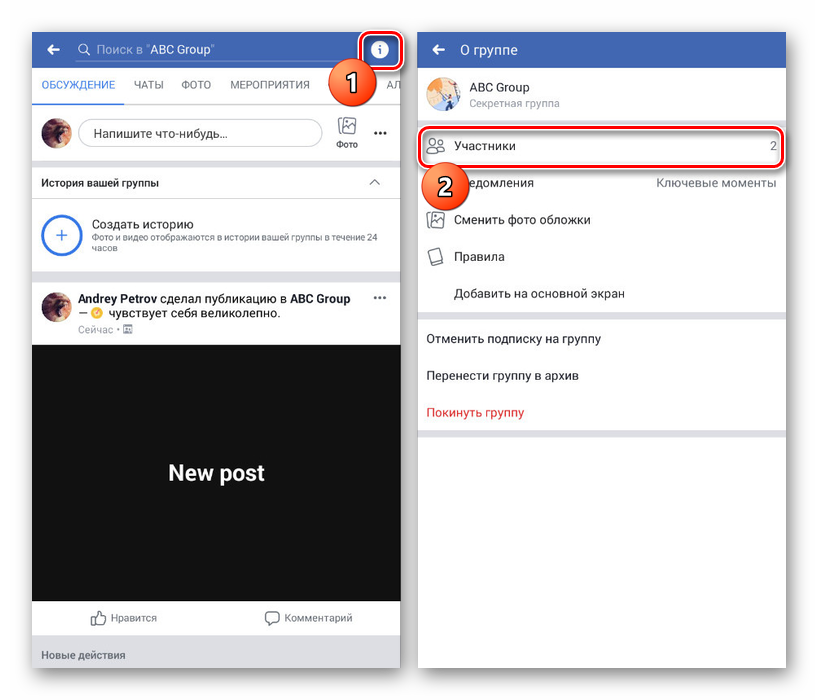Screen dimensions: 818x700
Task: Choose 'Отменить подписку на группу'
Action: pyautogui.click(x=513, y=339)
